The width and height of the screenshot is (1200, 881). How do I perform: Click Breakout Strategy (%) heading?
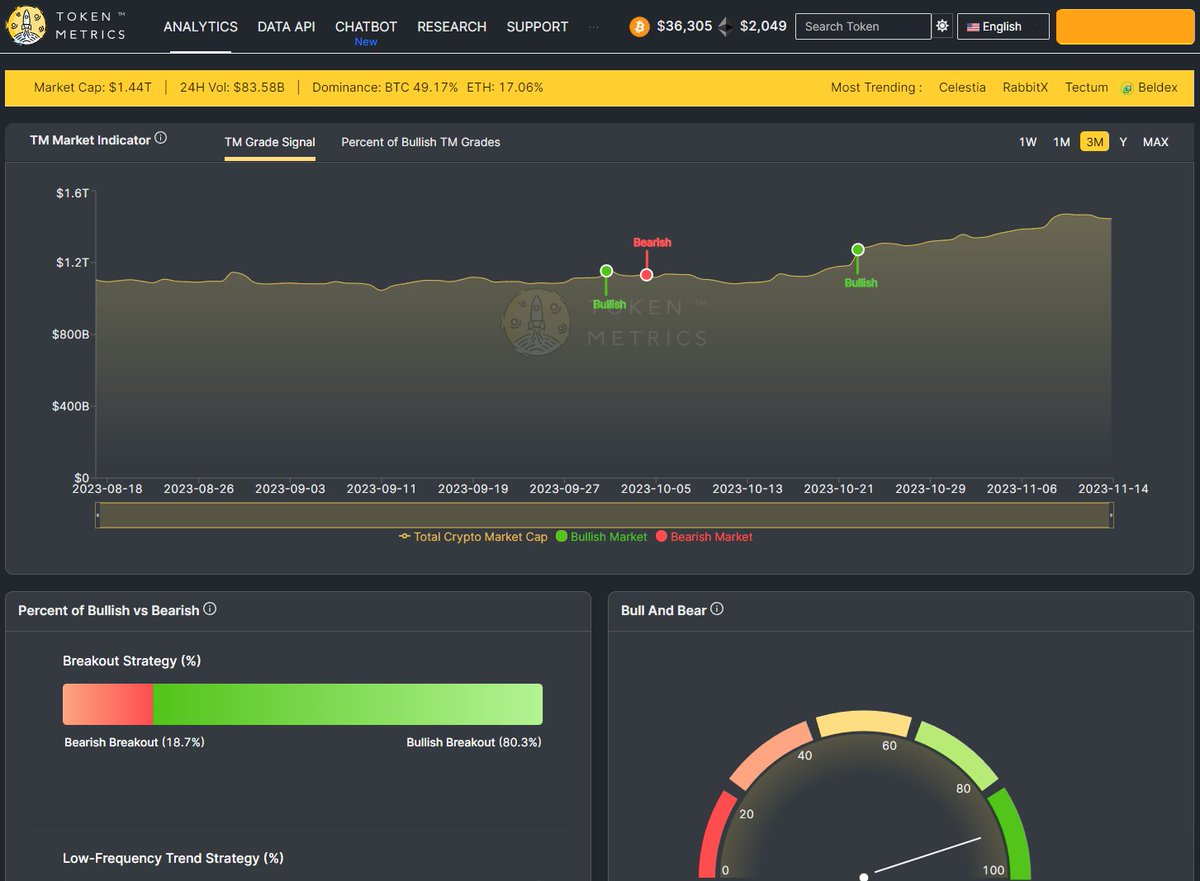pos(132,661)
